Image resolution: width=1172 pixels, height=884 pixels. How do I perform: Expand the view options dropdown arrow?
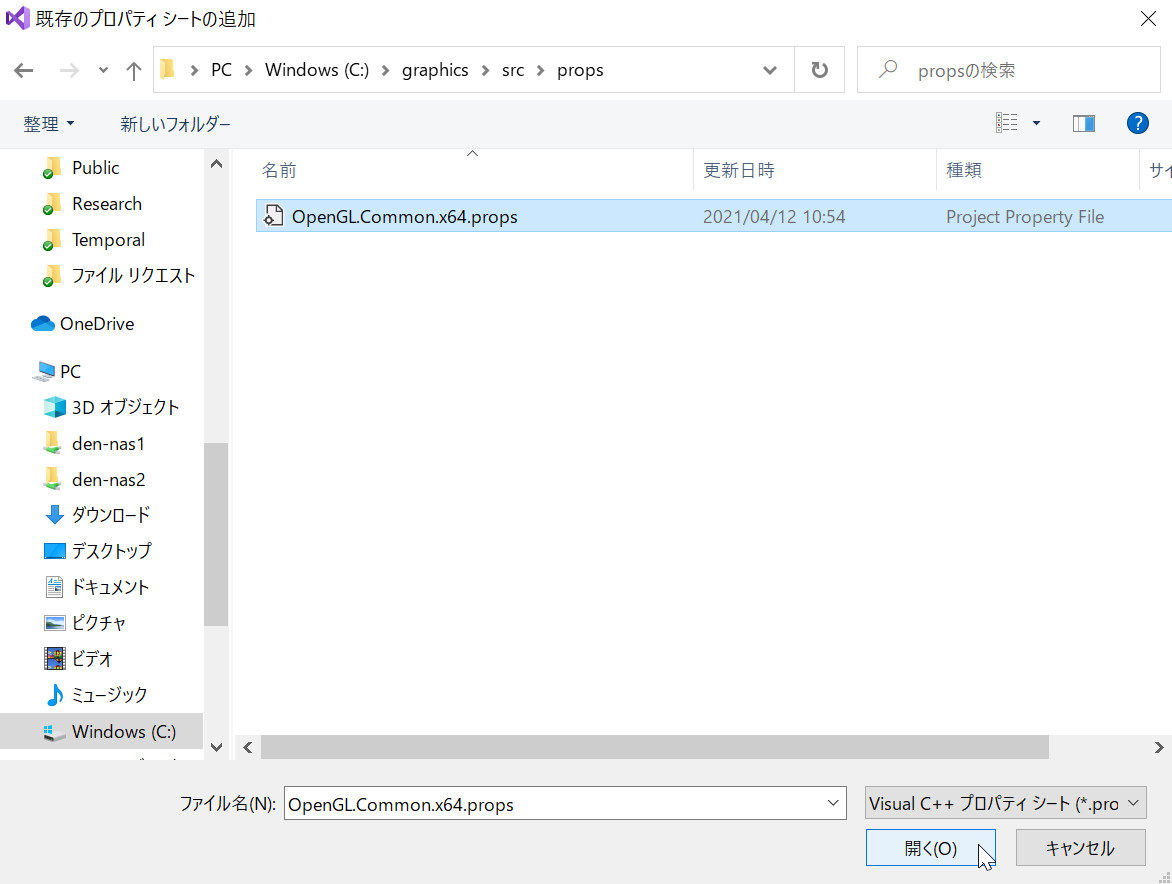(x=1036, y=123)
